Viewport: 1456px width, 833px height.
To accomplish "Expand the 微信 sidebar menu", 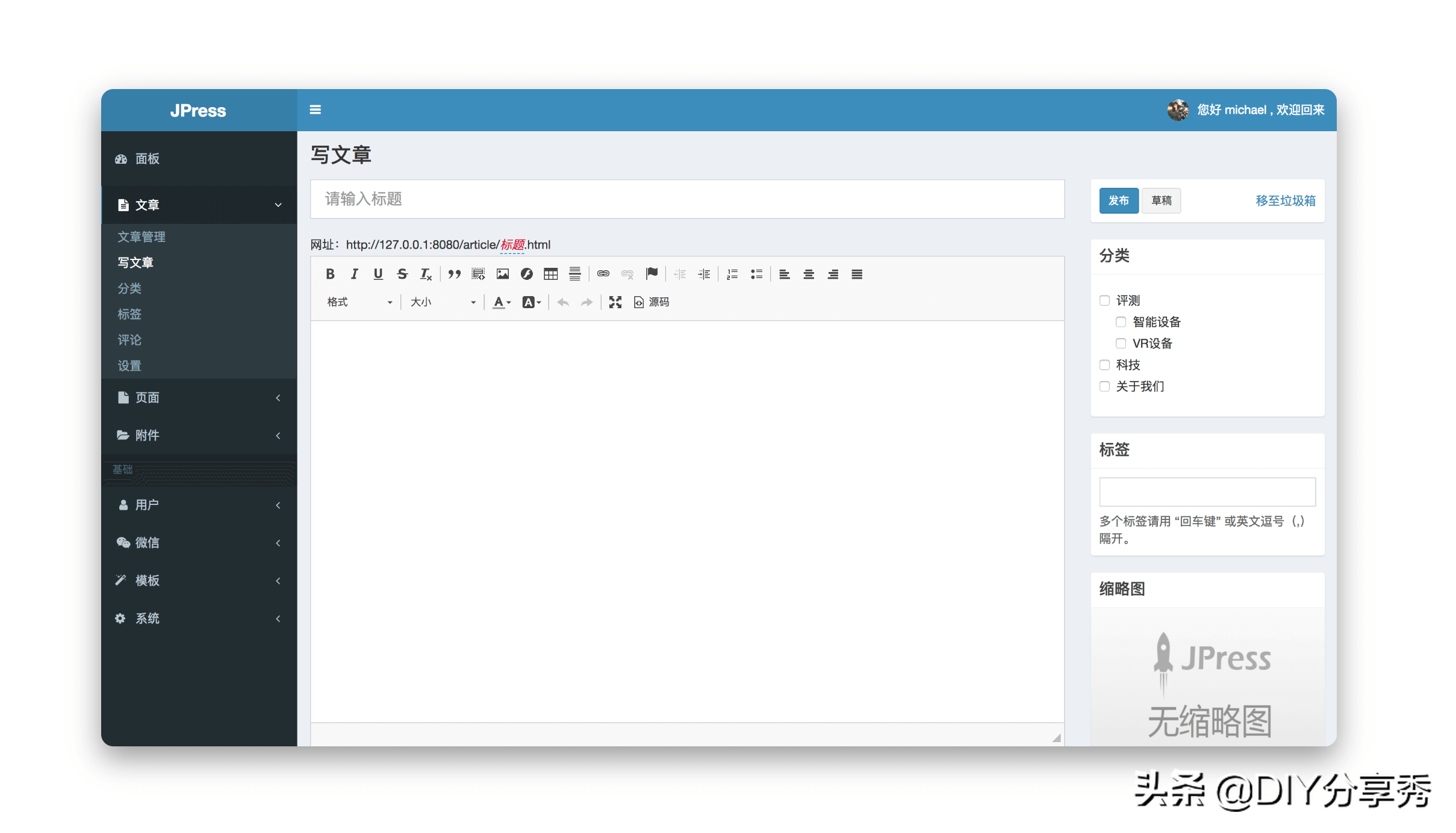I will point(199,543).
